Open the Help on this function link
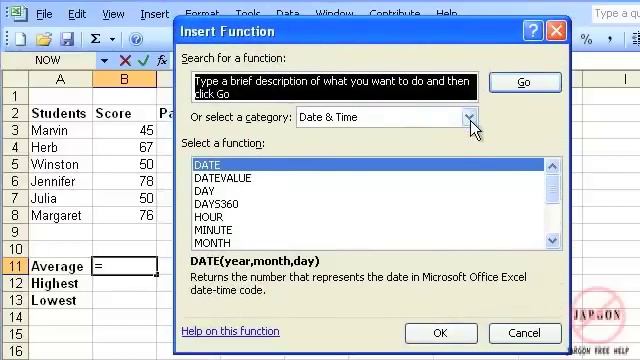Viewport: 640px width, 360px height. tap(231, 331)
